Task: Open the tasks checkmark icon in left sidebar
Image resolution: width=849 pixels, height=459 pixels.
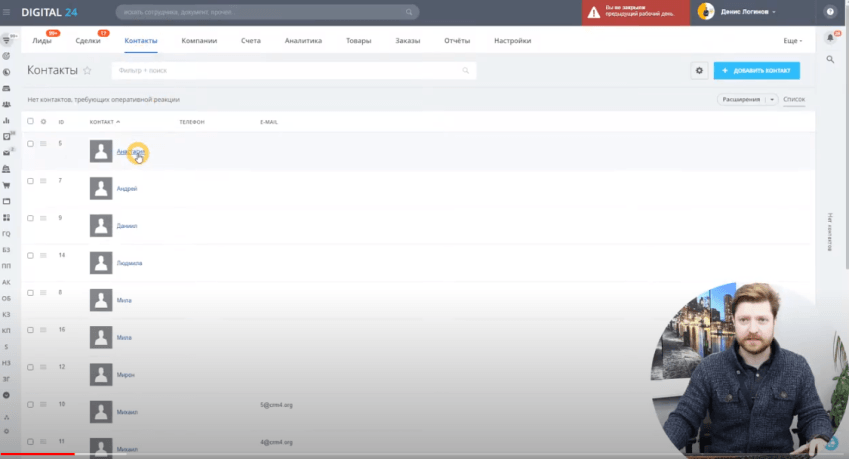Action: click(x=6, y=136)
